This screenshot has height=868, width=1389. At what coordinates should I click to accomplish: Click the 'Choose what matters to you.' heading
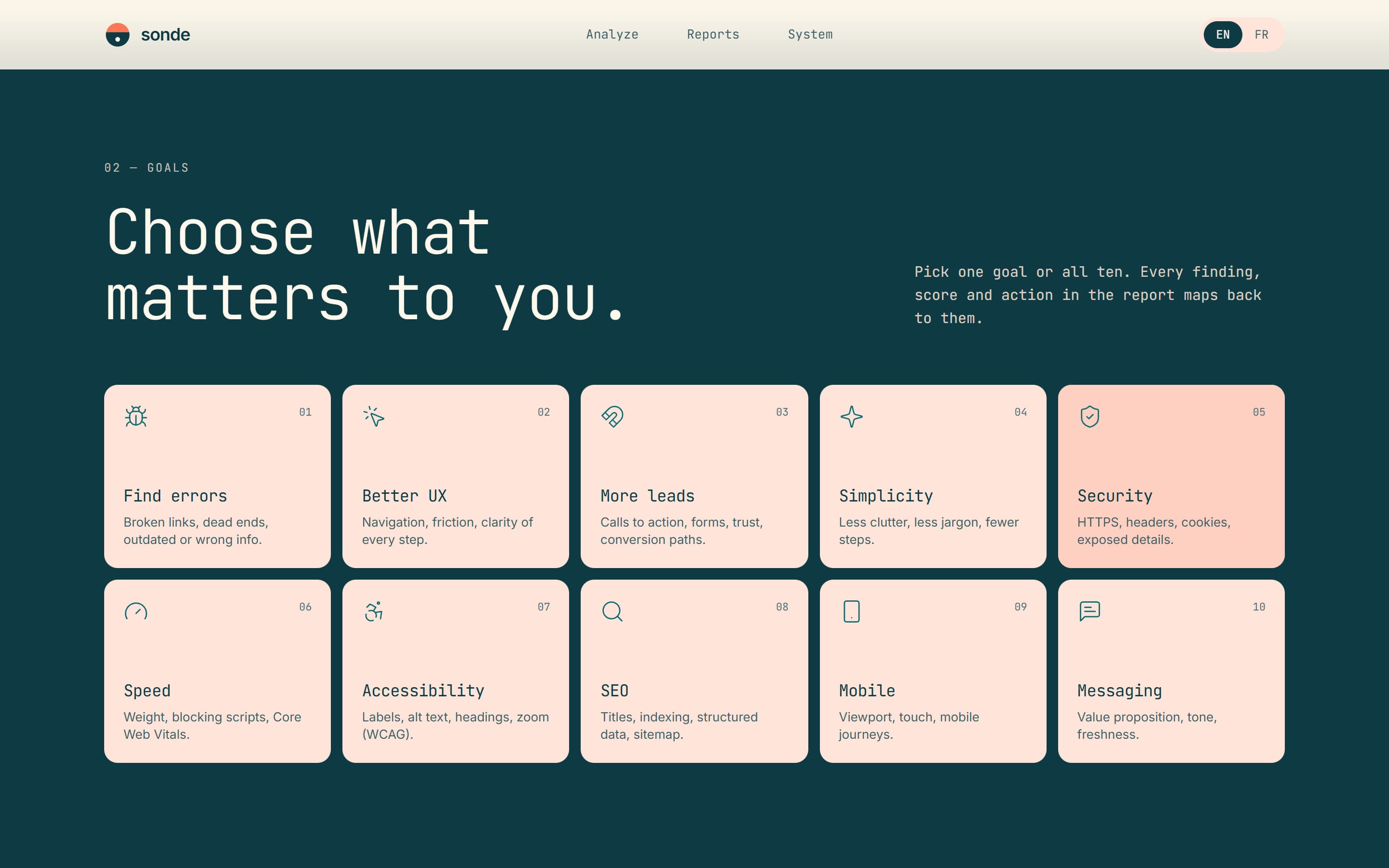365,265
